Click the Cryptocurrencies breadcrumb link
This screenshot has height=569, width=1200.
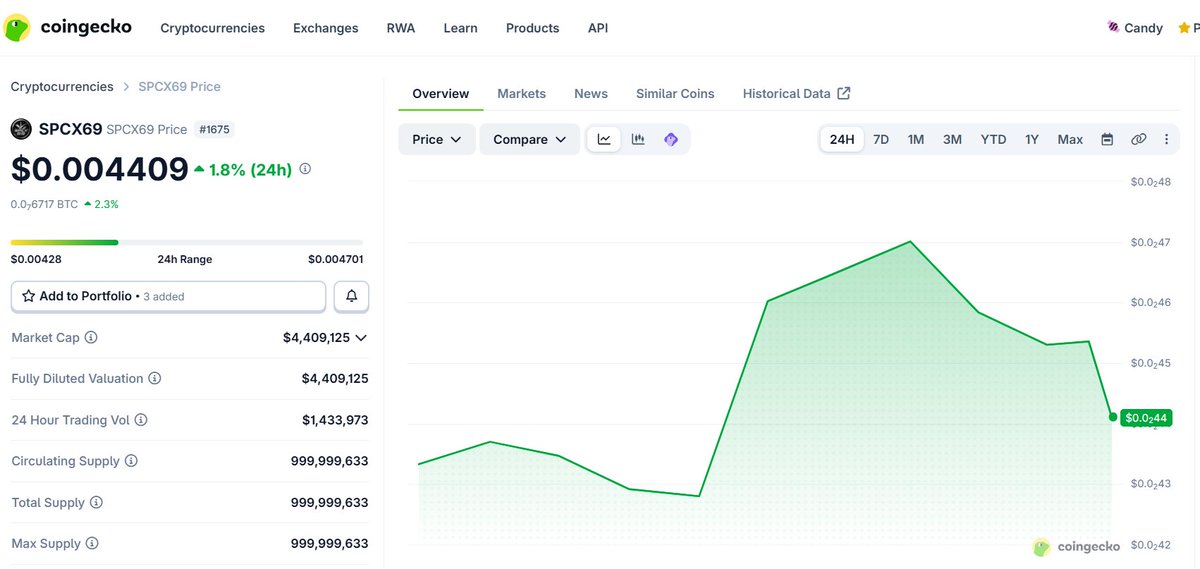point(62,87)
